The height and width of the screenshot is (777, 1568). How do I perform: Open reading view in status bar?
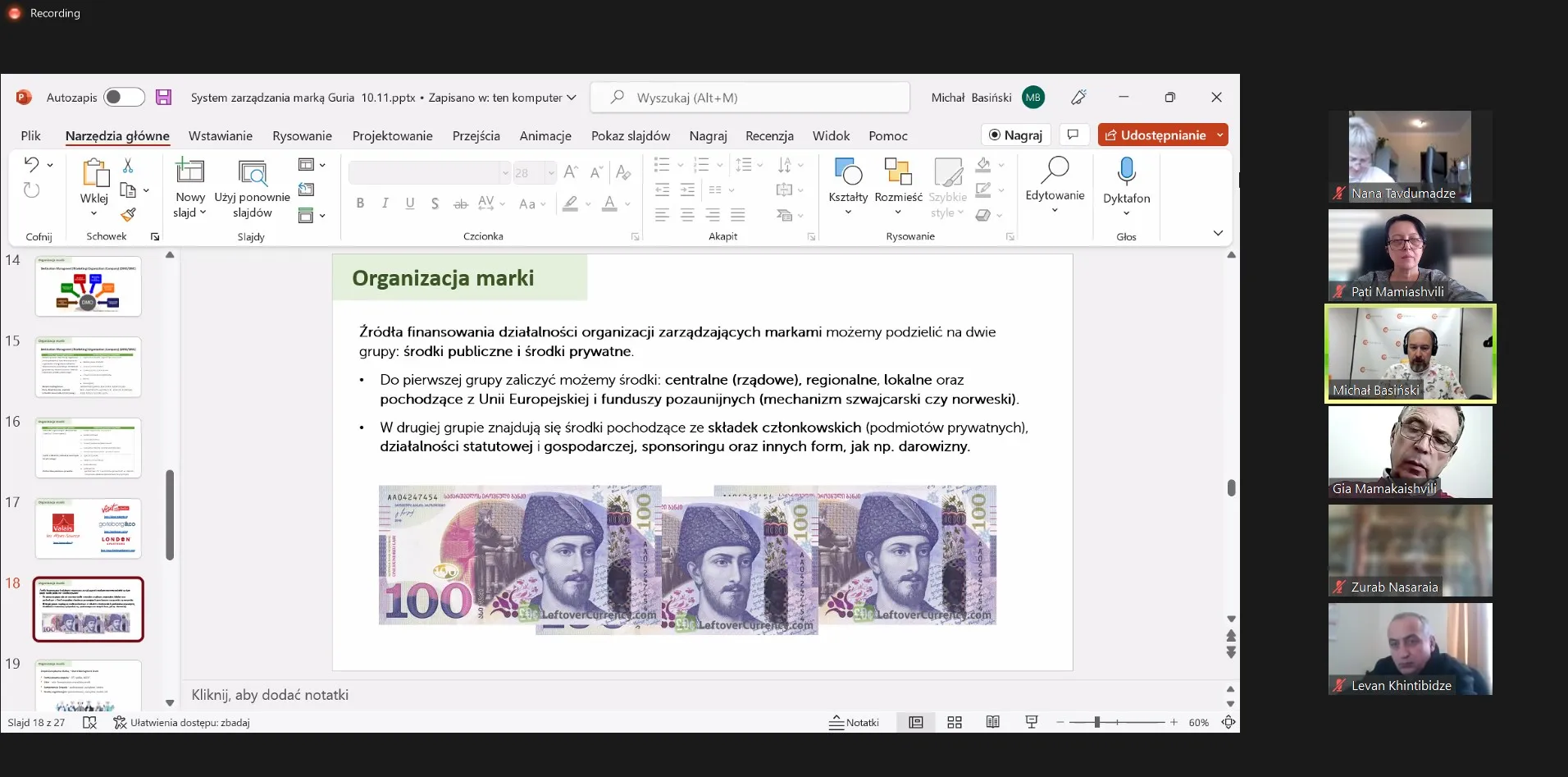click(992, 723)
